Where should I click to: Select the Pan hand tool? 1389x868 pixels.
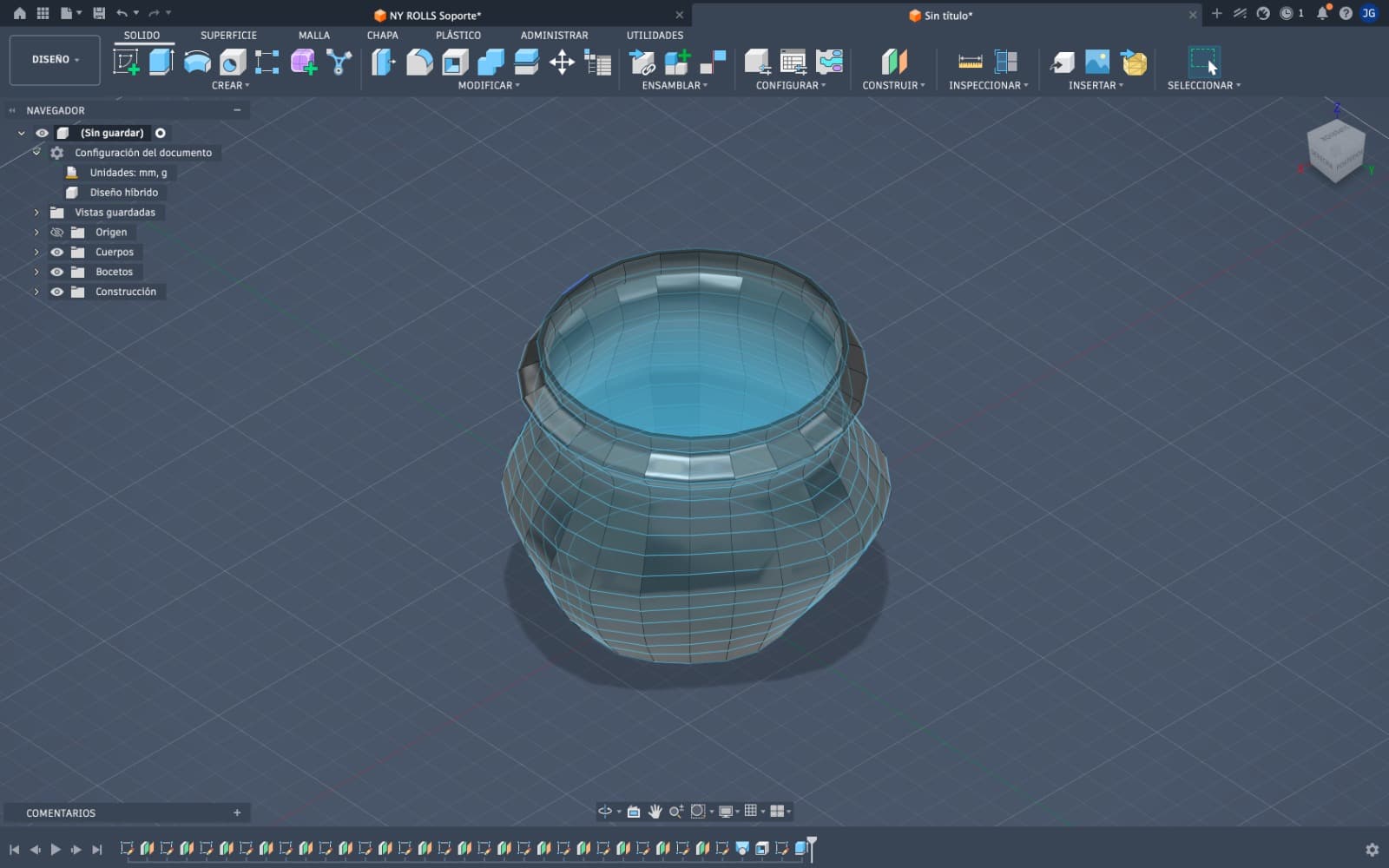[655, 811]
